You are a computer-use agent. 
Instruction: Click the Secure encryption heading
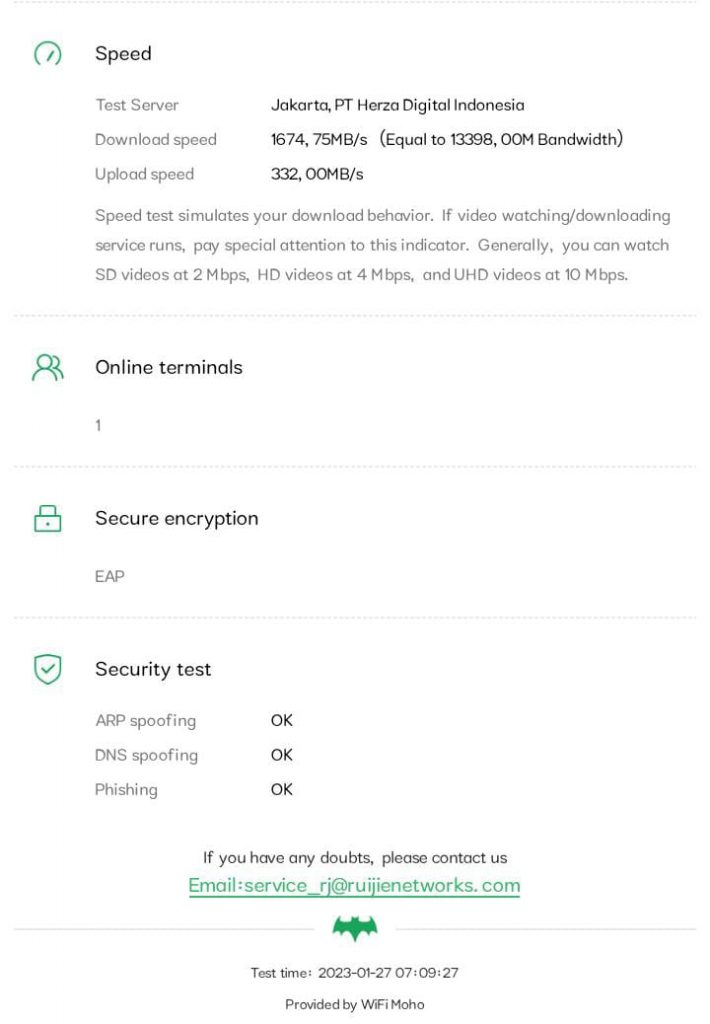pyautogui.click(x=176, y=518)
